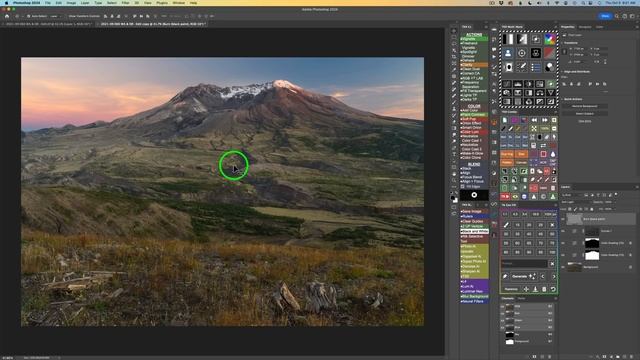Click the double right arrow icon in TK Combo
This screenshot has height=360, width=640.
tap(544, 120)
